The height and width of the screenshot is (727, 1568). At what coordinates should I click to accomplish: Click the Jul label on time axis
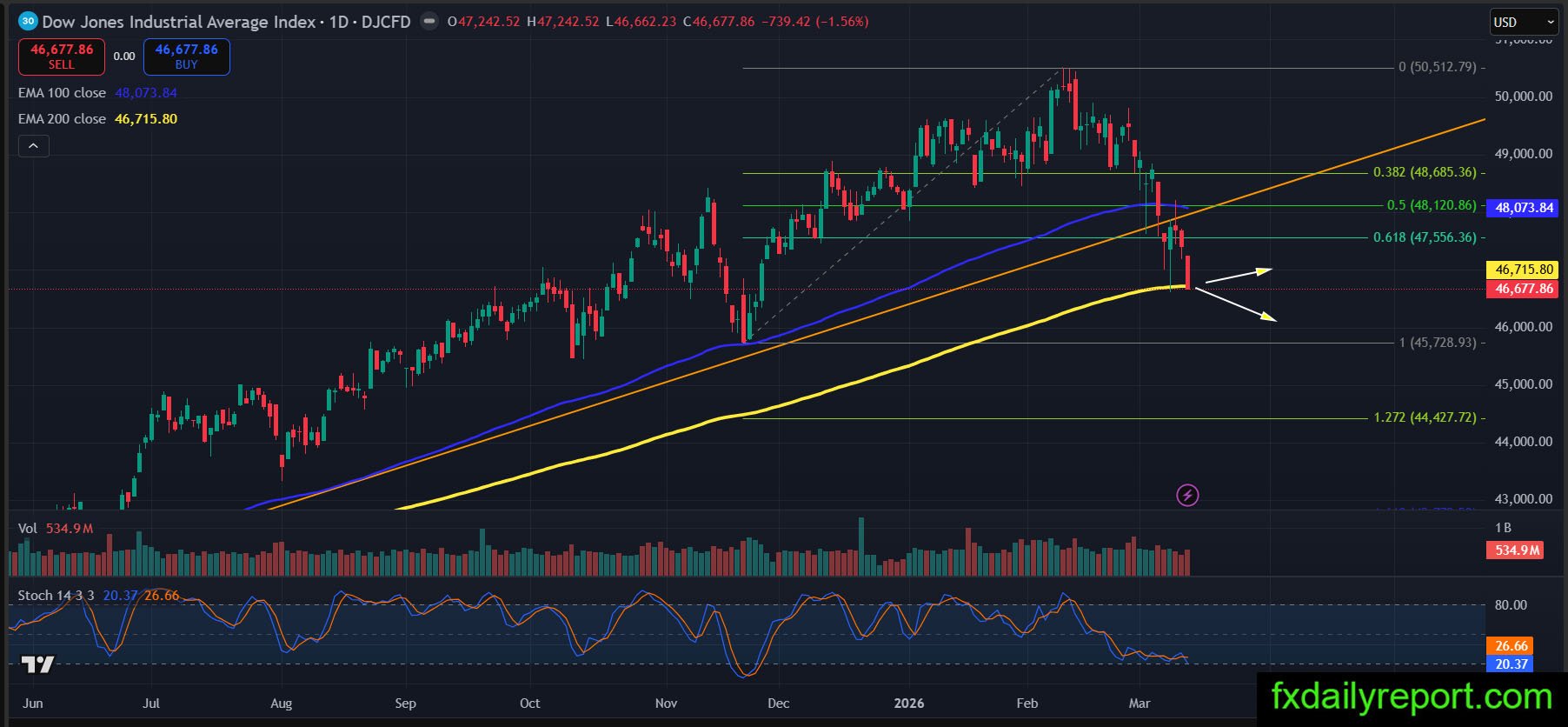coord(151,704)
